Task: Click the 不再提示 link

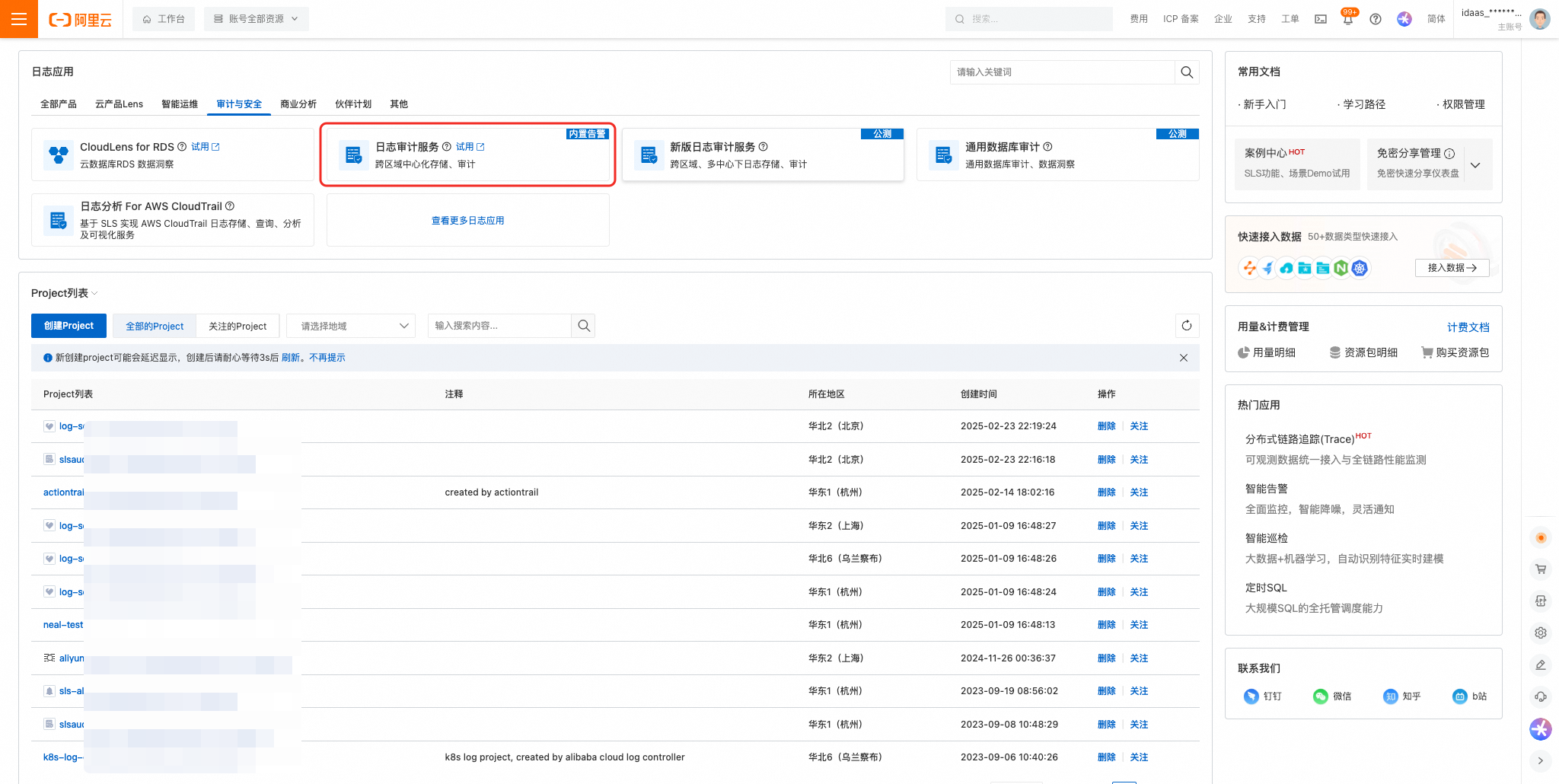Action: [327, 358]
